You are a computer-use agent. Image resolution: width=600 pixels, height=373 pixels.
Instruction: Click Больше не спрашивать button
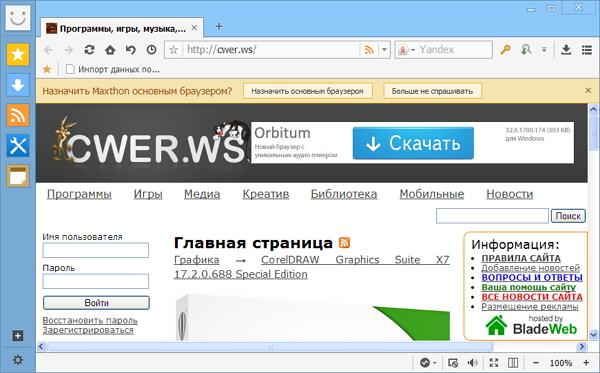pyautogui.click(x=432, y=91)
